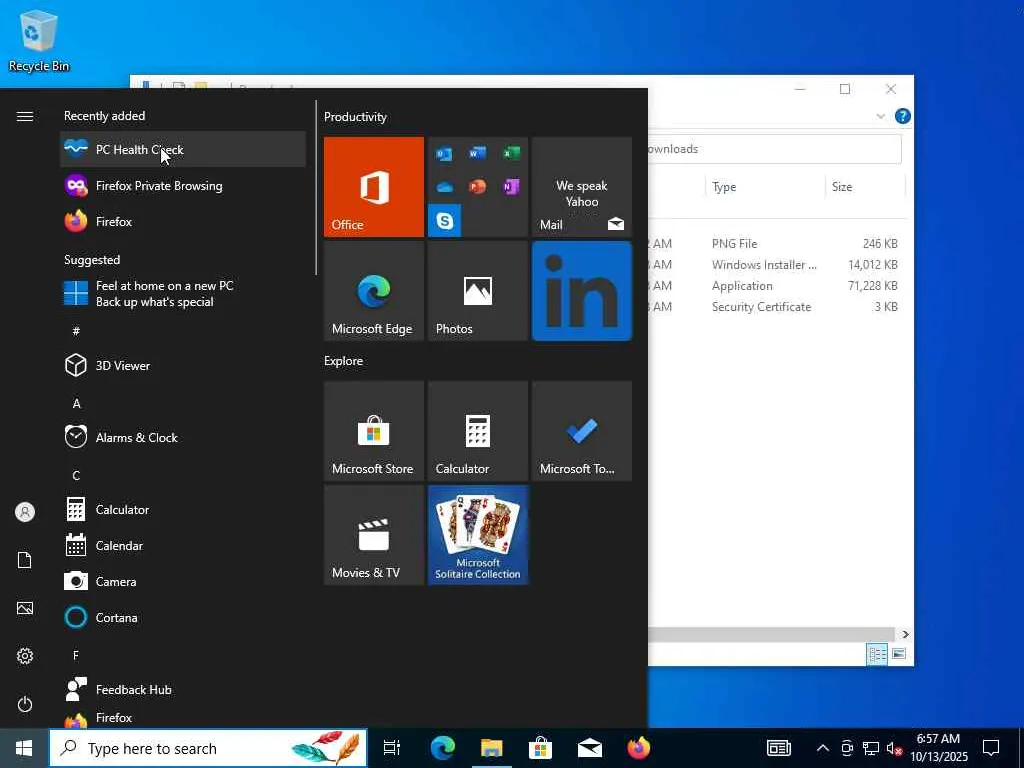The height and width of the screenshot is (768, 1024).
Task: Open the LinkedIn tile
Action: point(582,291)
